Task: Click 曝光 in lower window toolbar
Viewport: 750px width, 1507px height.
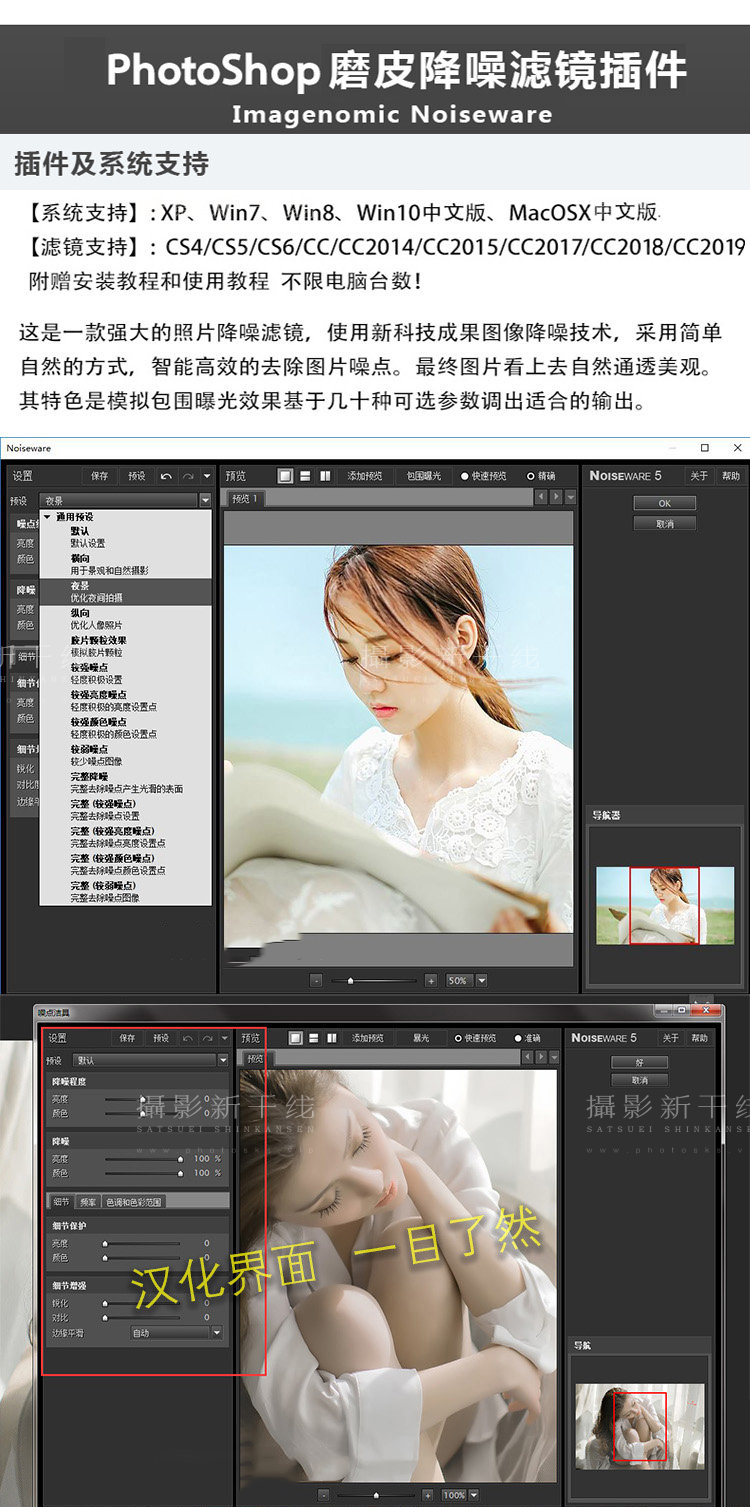Action: tap(421, 1038)
